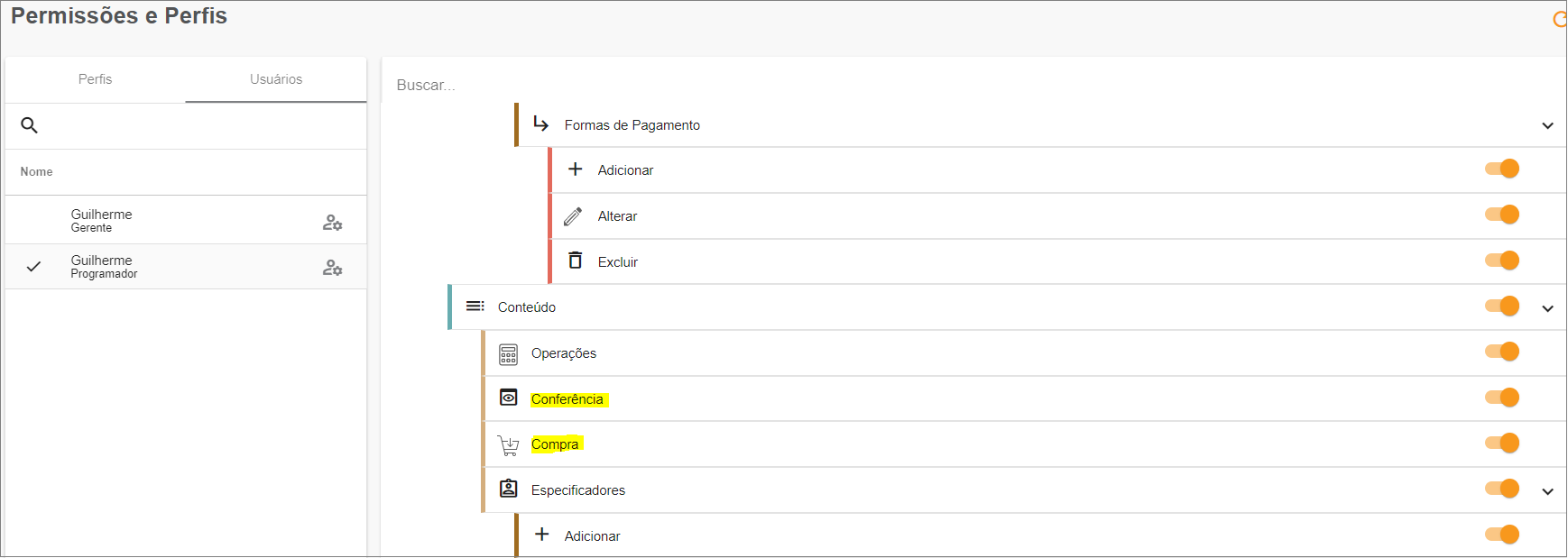Collapse the Formas de Pagamento section
Screen dimensions: 1568x558
click(x=1547, y=126)
